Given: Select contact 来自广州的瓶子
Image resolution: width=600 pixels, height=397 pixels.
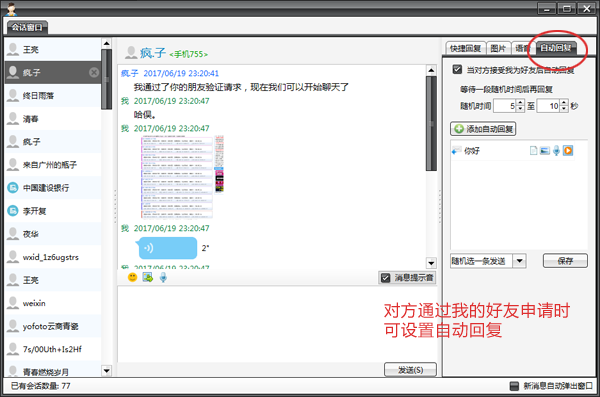Looking at the screenshot, I should (x=53, y=165).
